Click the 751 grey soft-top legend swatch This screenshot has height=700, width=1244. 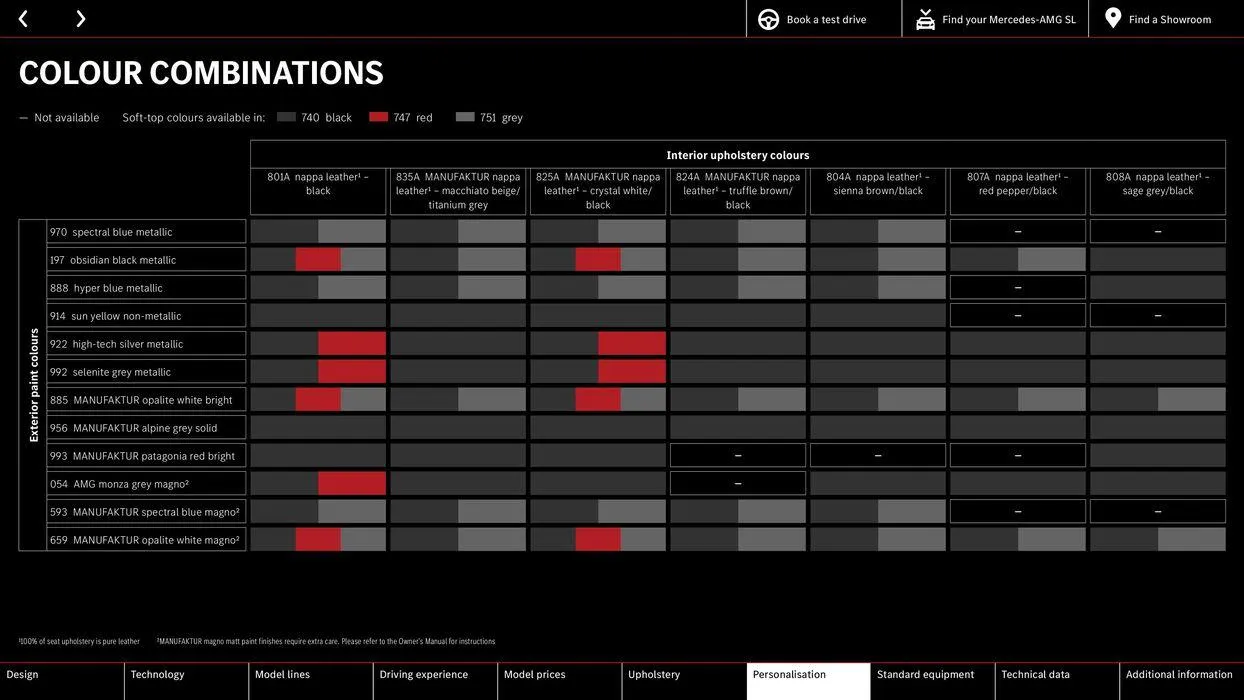(465, 117)
